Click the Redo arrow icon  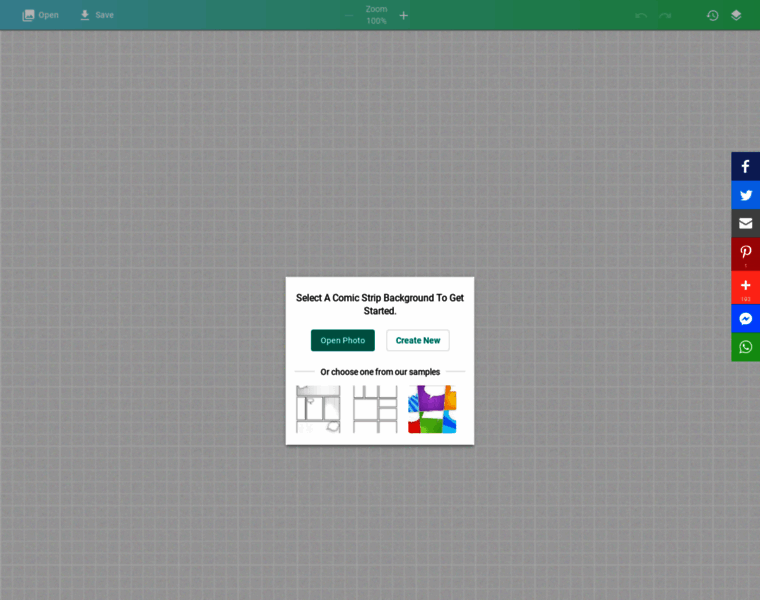click(x=665, y=15)
